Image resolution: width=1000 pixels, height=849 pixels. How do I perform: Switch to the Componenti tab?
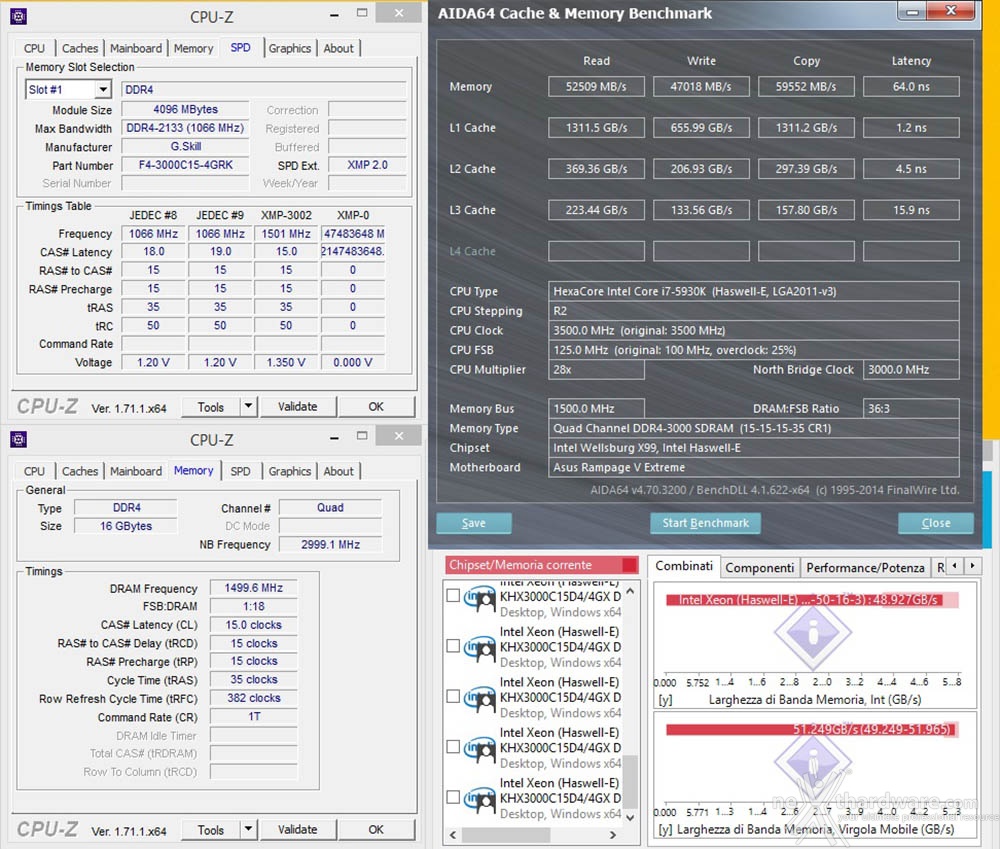point(760,568)
